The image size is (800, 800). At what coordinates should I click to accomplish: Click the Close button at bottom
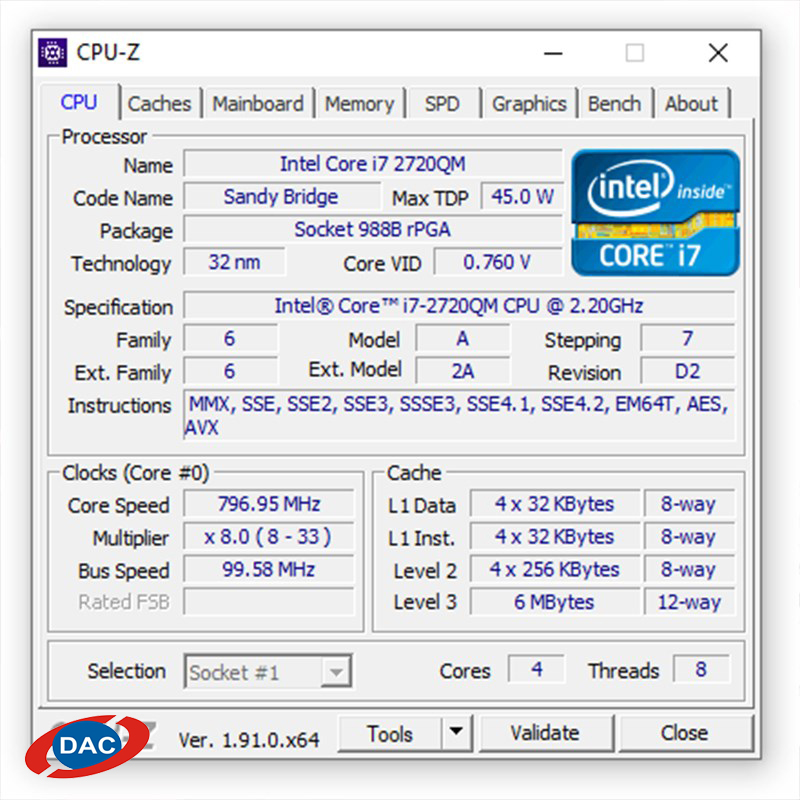[x=685, y=733]
